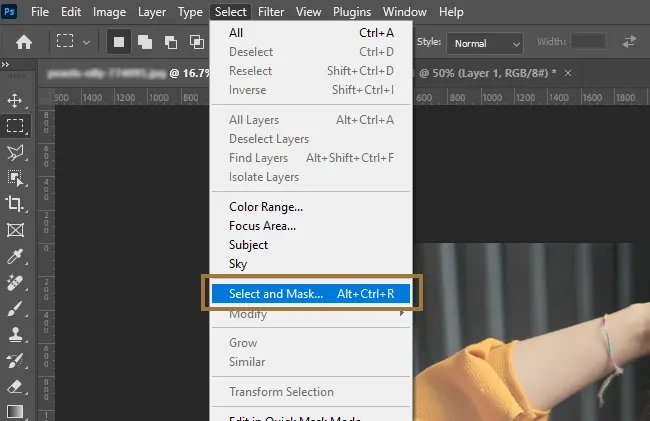Choose Similar in the Select menu
Screen dimensions: 650x421
click(x=311, y=362)
